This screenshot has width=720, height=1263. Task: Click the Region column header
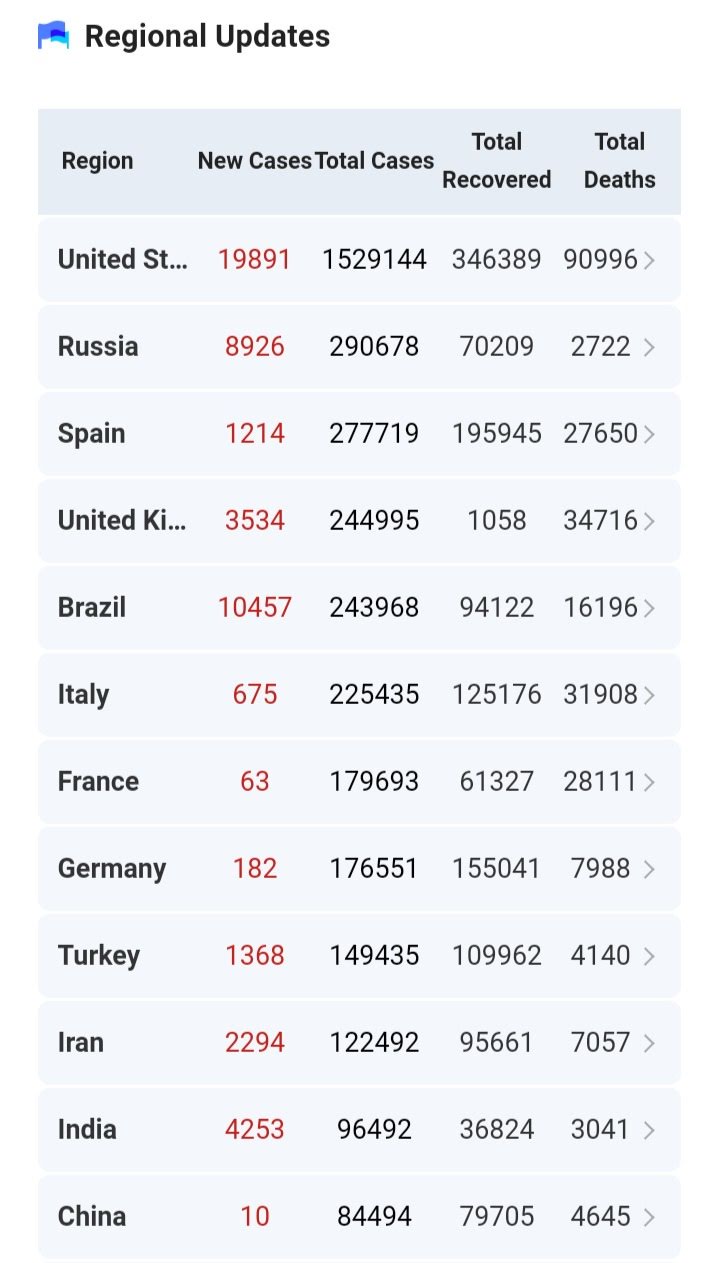point(97,161)
